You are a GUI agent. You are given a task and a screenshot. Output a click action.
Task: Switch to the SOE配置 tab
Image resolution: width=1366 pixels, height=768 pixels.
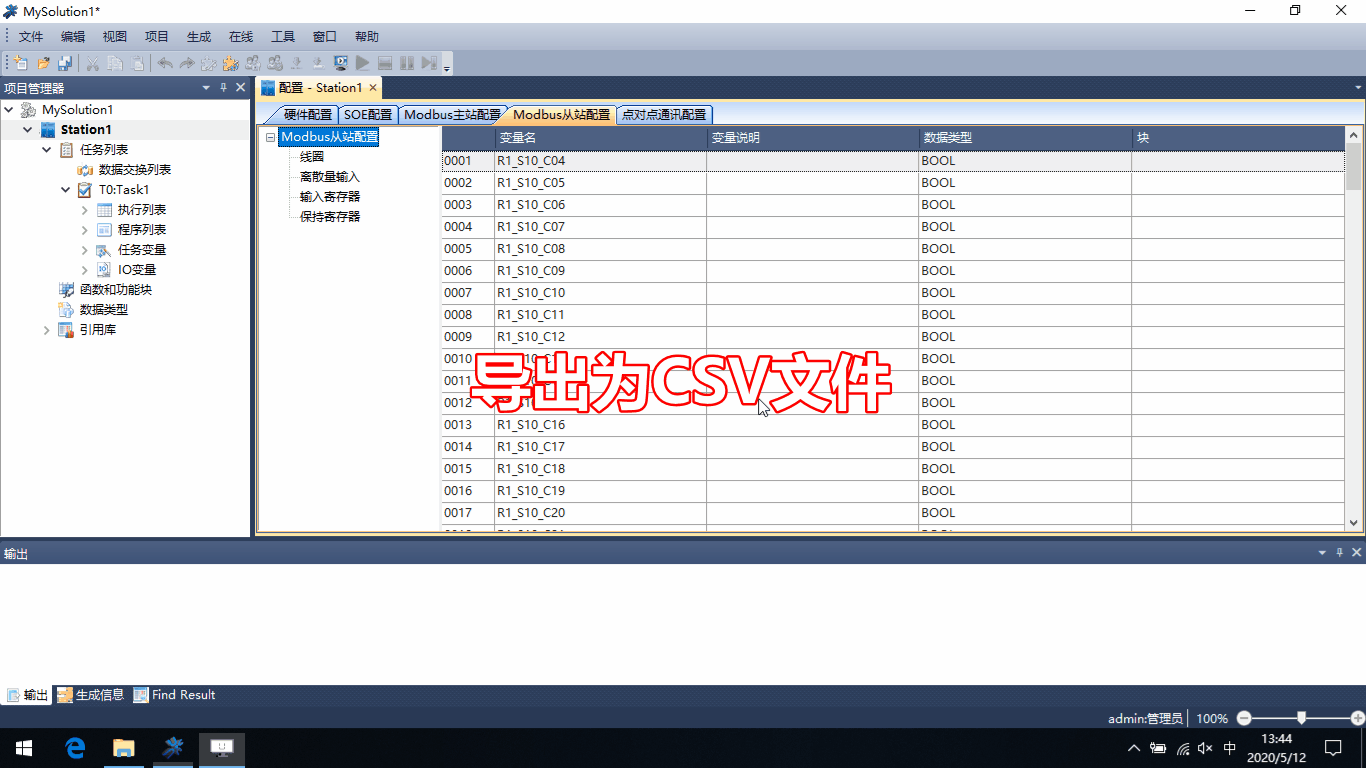(x=368, y=115)
